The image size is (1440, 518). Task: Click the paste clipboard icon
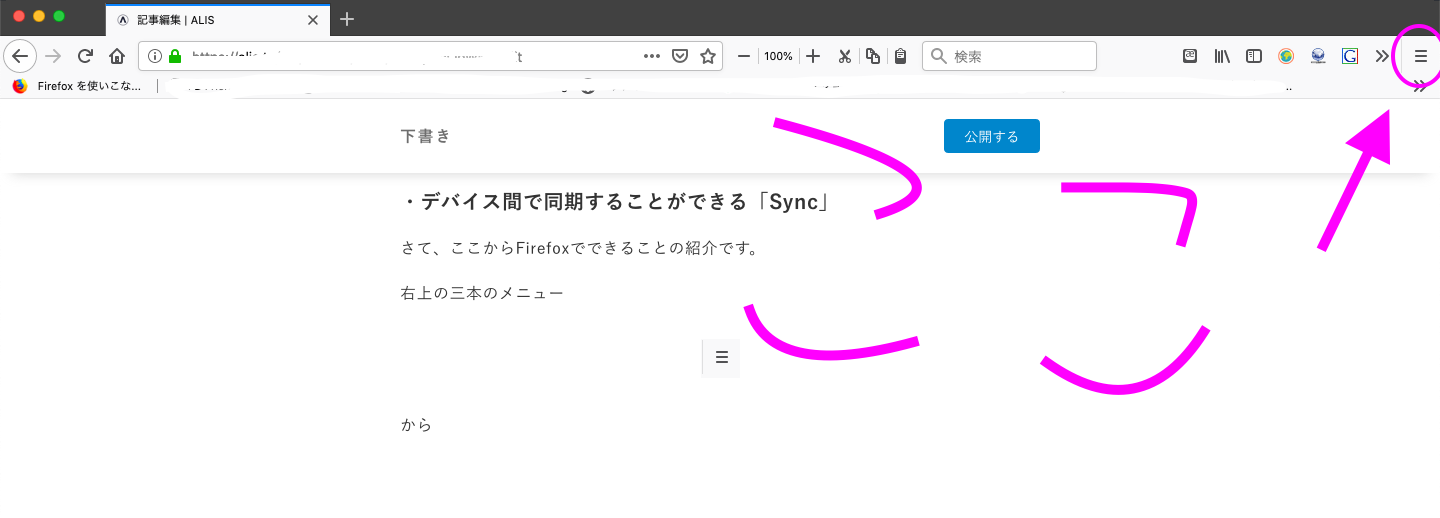tap(900, 56)
